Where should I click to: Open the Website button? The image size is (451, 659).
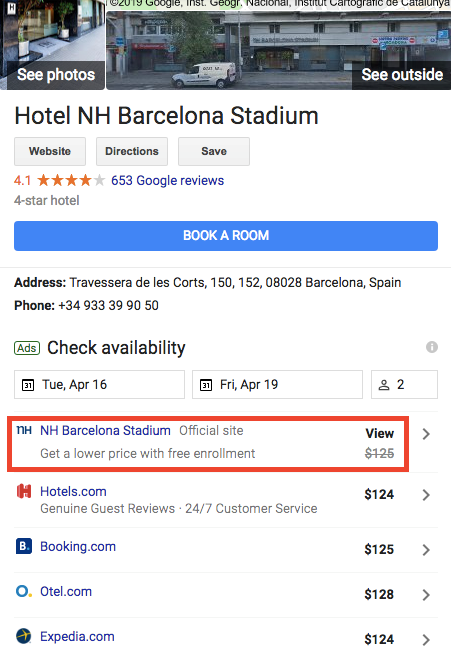tap(50, 151)
